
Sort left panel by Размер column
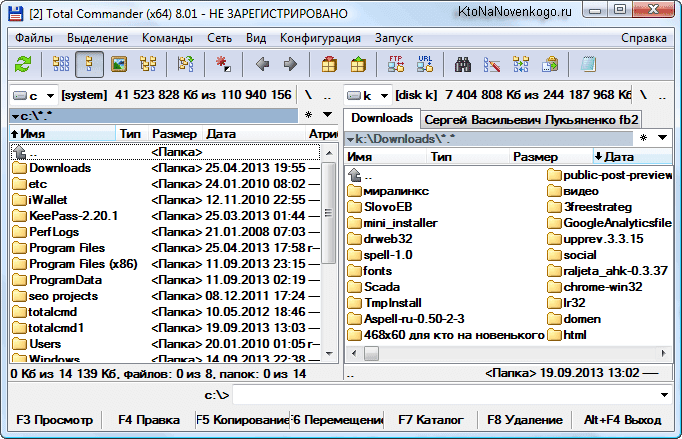pos(175,134)
